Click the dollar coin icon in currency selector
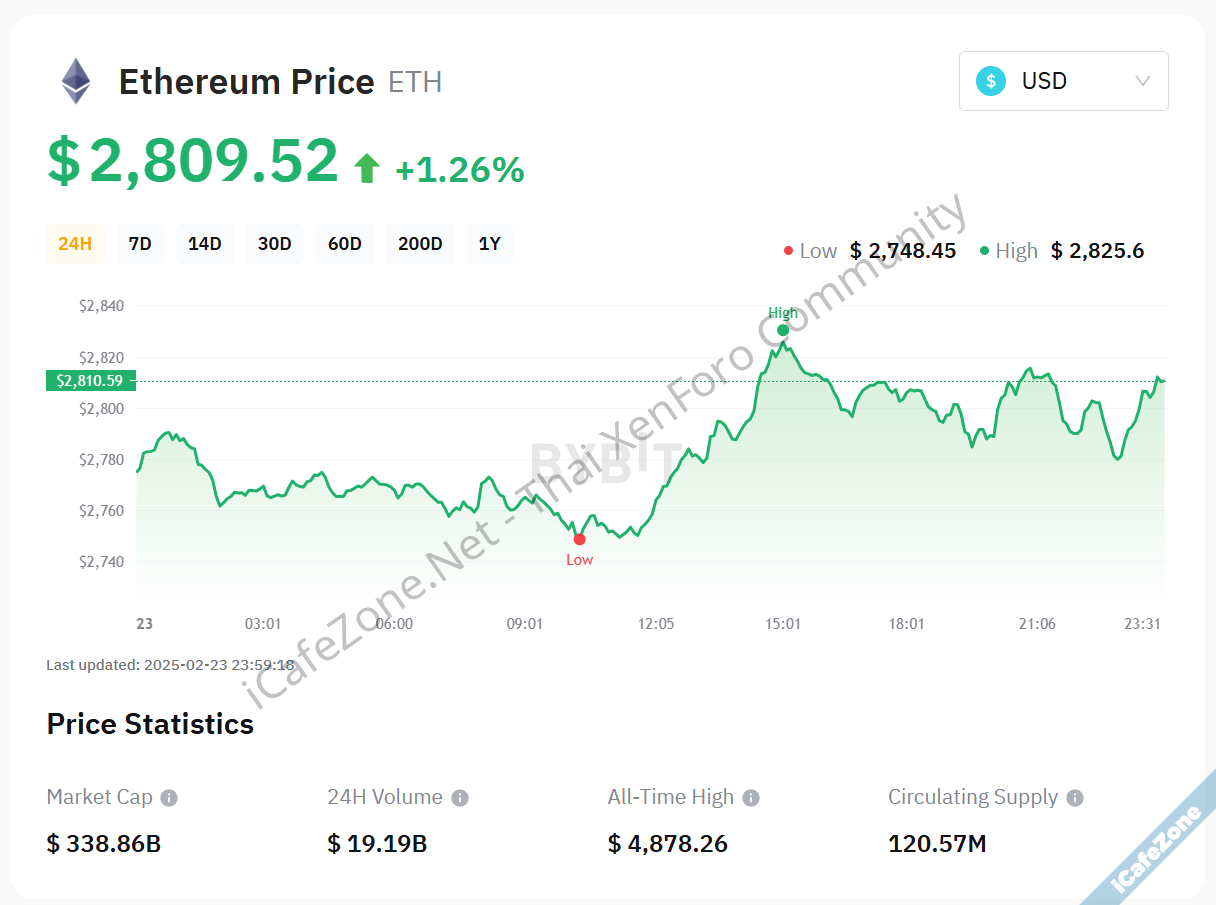 [x=990, y=81]
